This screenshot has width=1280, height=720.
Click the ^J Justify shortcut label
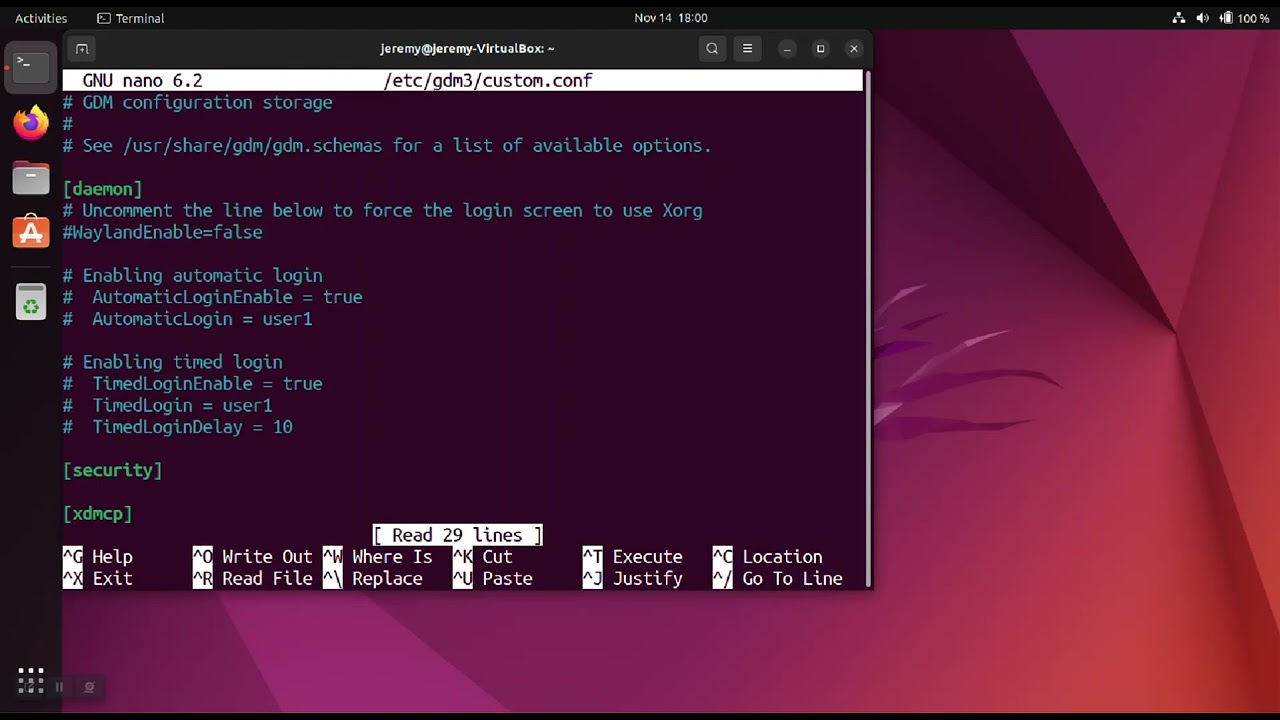(633, 579)
